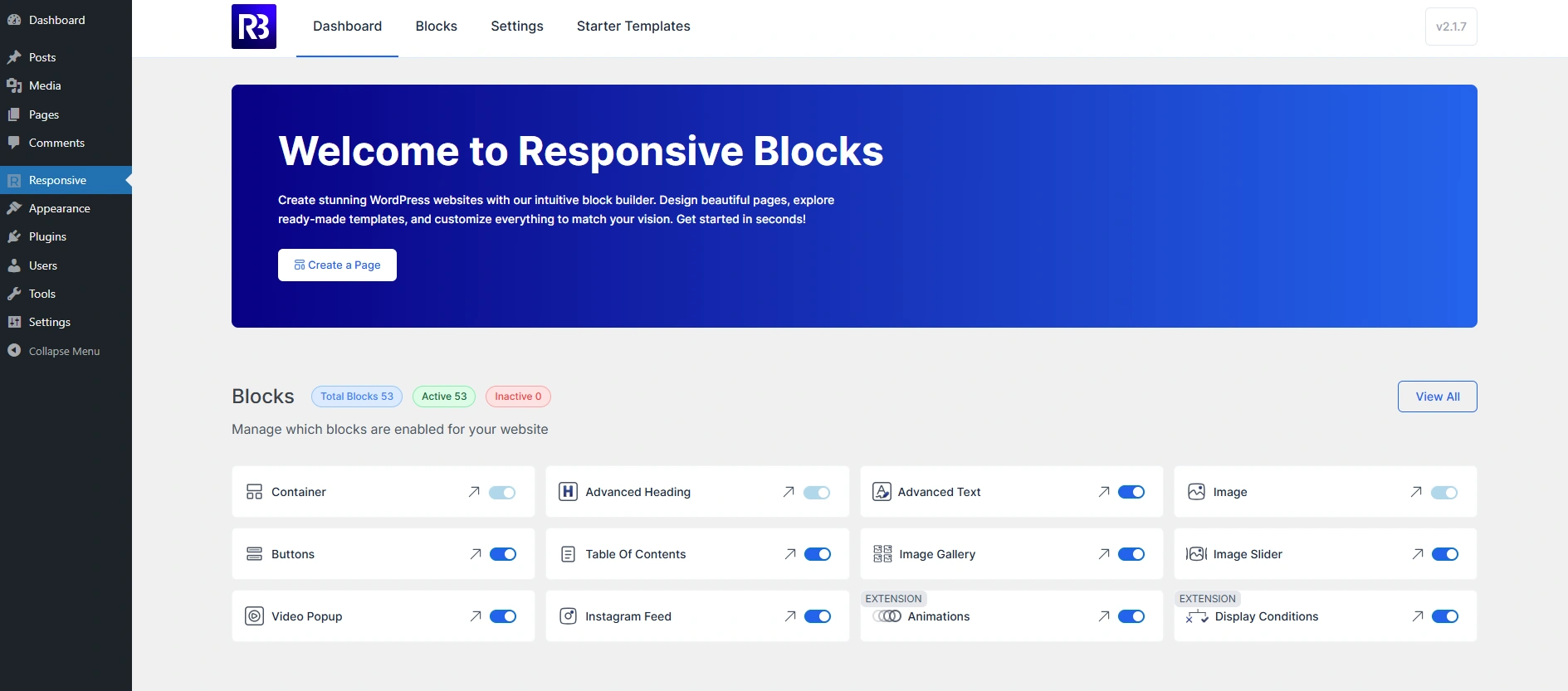Click the Active 53 badge
The width and height of the screenshot is (1568, 691).
(x=444, y=397)
